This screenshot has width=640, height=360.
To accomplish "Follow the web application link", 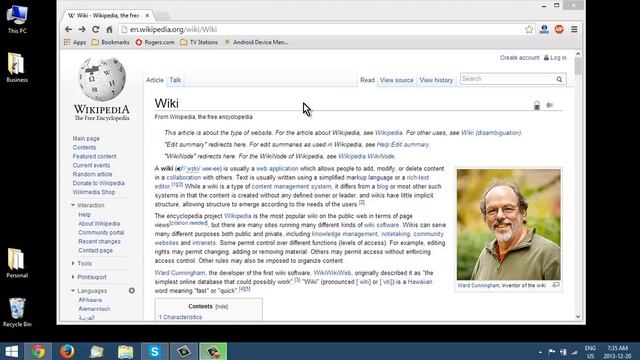I will tap(277, 169).
